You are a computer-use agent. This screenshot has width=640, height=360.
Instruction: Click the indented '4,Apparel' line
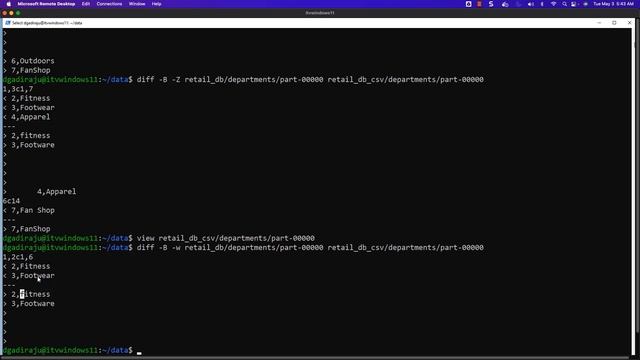pos(56,191)
